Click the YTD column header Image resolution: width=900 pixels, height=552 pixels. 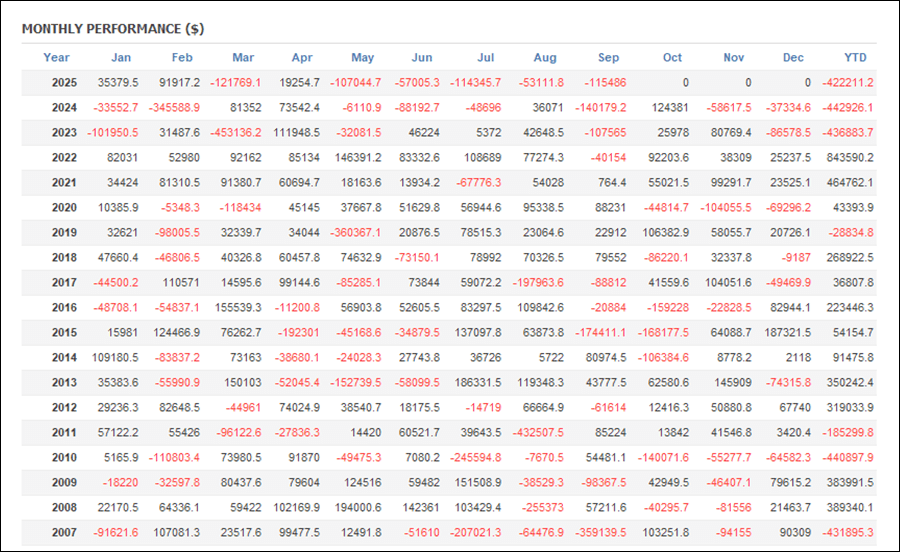click(855, 58)
